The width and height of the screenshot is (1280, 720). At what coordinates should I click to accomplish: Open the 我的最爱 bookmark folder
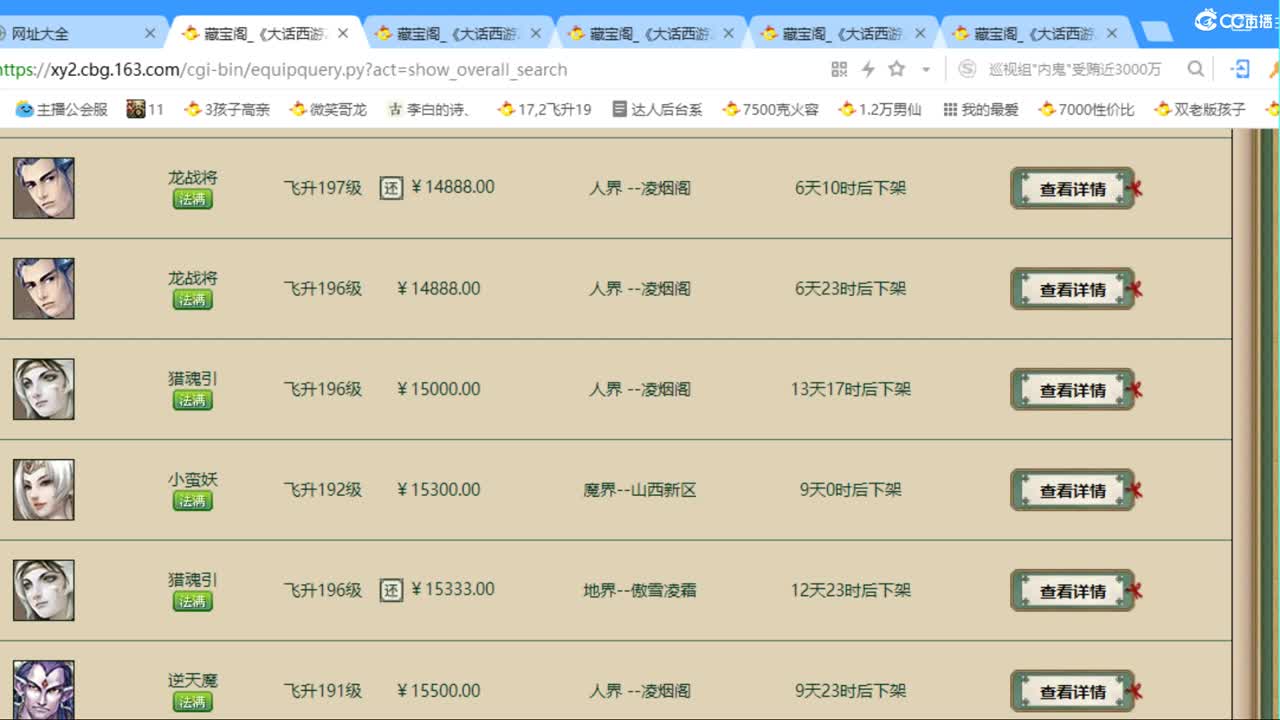click(x=981, y=109)
